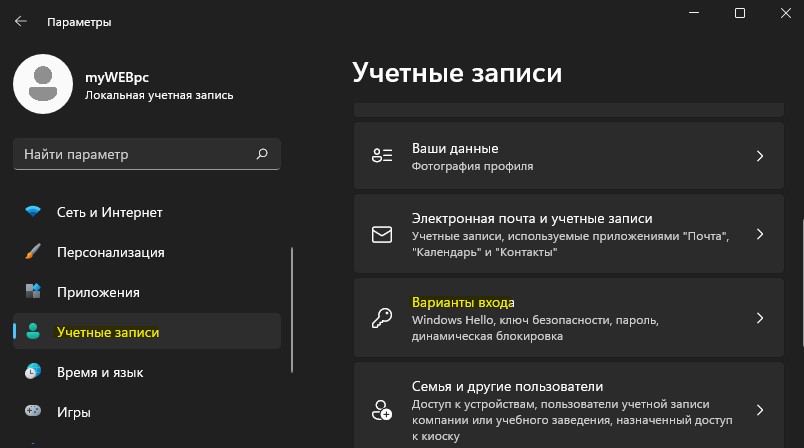This screenshot has height=448, width=804.
Task: Open Ваши данные settings card
Action: pyautogui.click(x=569, y=155)
